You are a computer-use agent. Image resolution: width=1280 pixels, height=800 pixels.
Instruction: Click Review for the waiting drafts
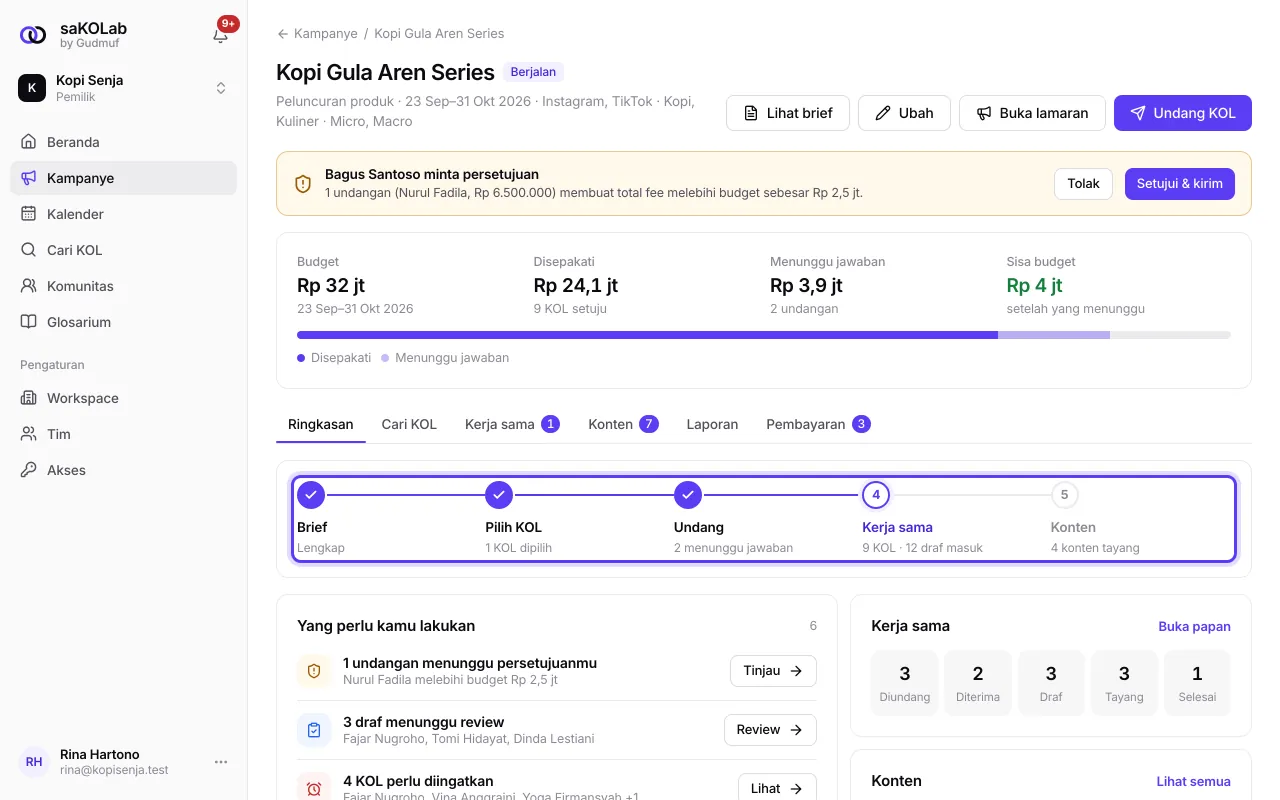tap(770, 730)
